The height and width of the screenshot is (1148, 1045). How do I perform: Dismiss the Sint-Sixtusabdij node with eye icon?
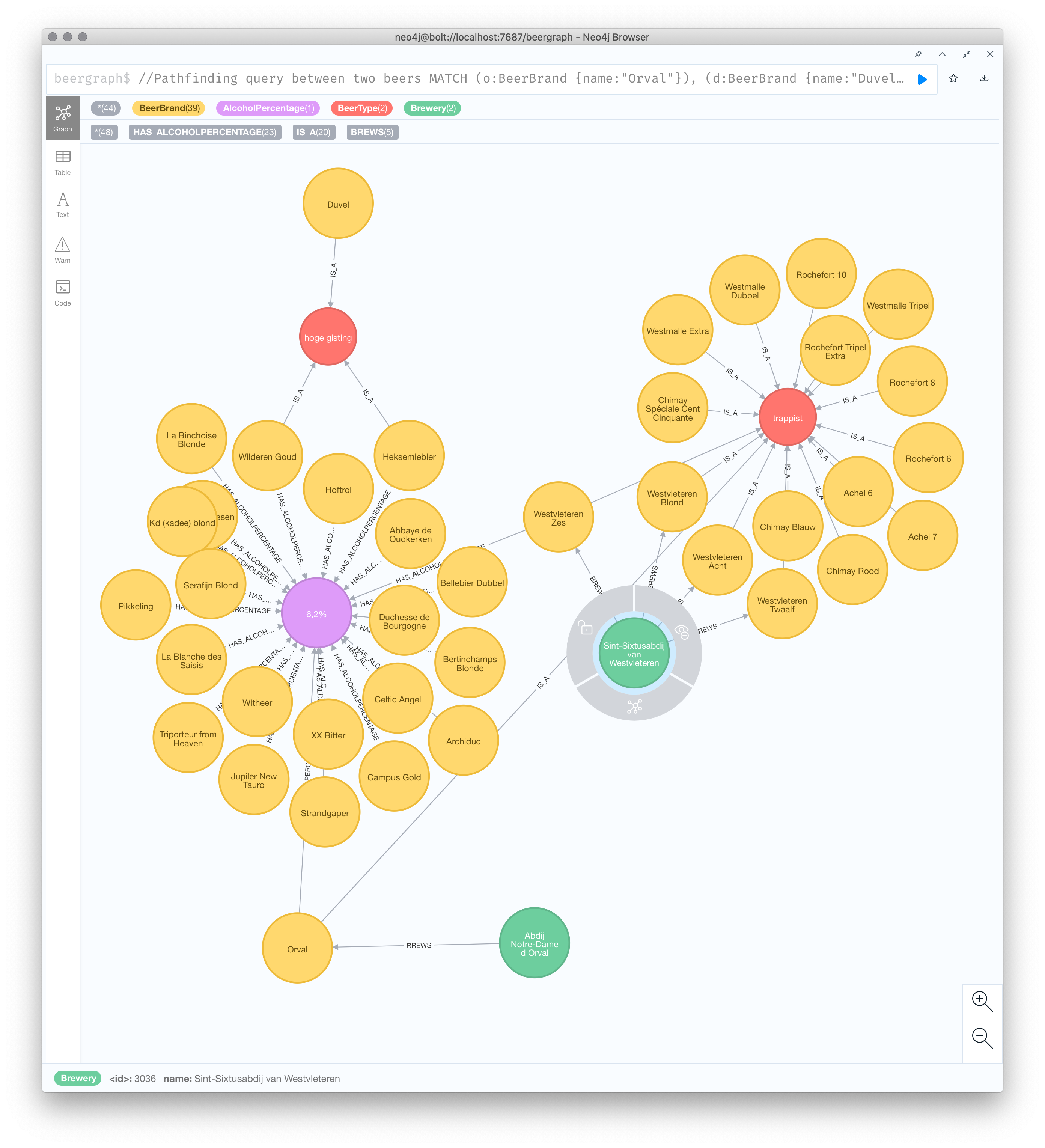(x=682, y=631)
